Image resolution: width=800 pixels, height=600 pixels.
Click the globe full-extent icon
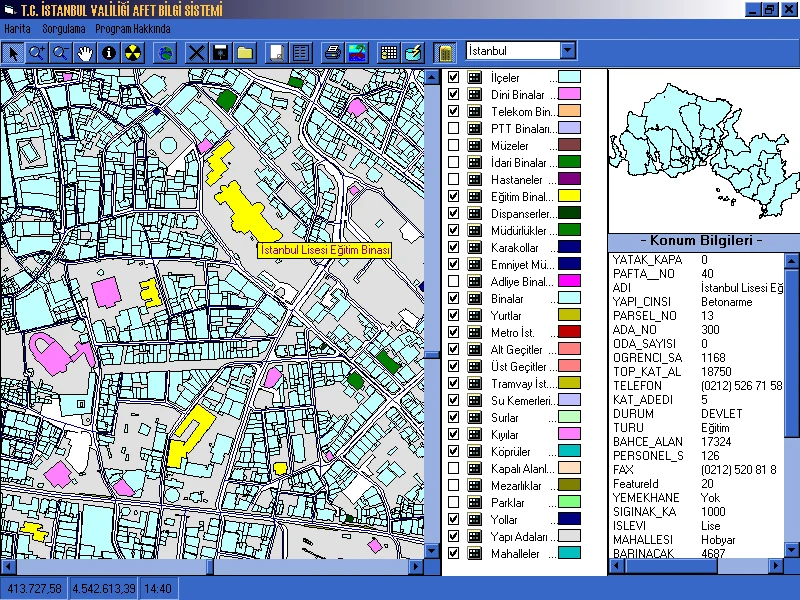click(x=166, y=53)
